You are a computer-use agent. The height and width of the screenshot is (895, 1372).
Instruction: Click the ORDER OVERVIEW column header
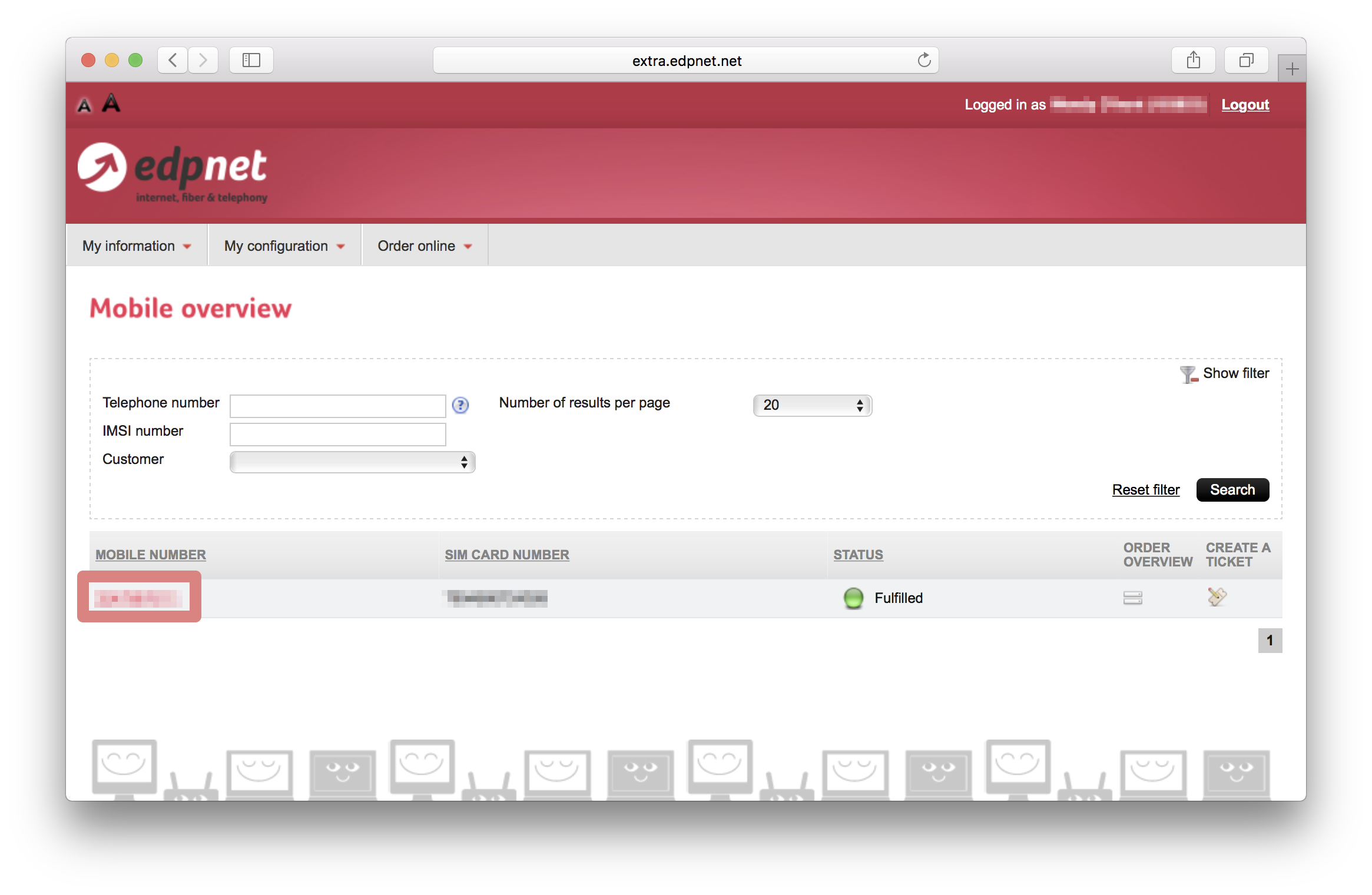coord(1158,555)
